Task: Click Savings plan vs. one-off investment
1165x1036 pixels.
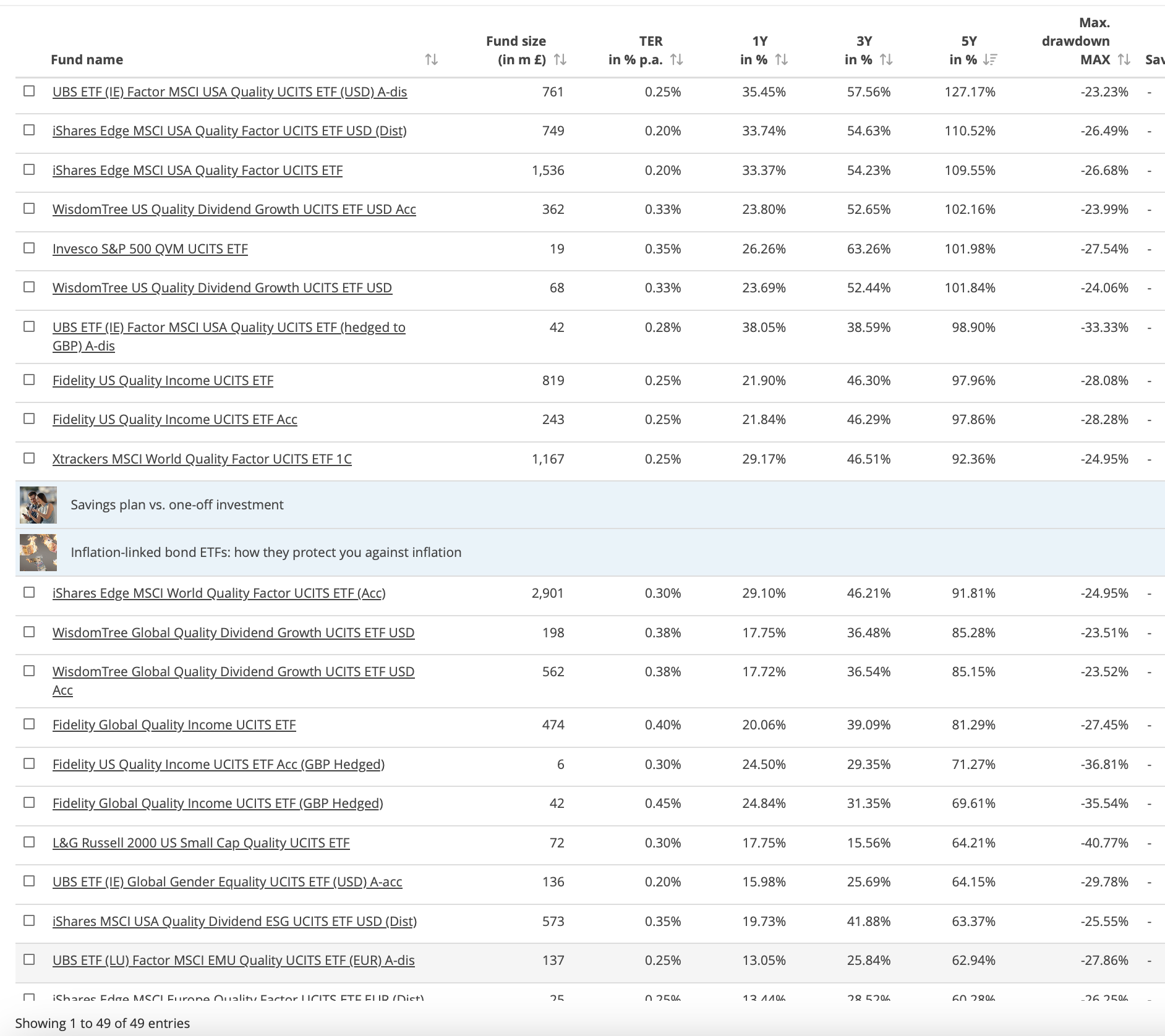Action: 177,504
